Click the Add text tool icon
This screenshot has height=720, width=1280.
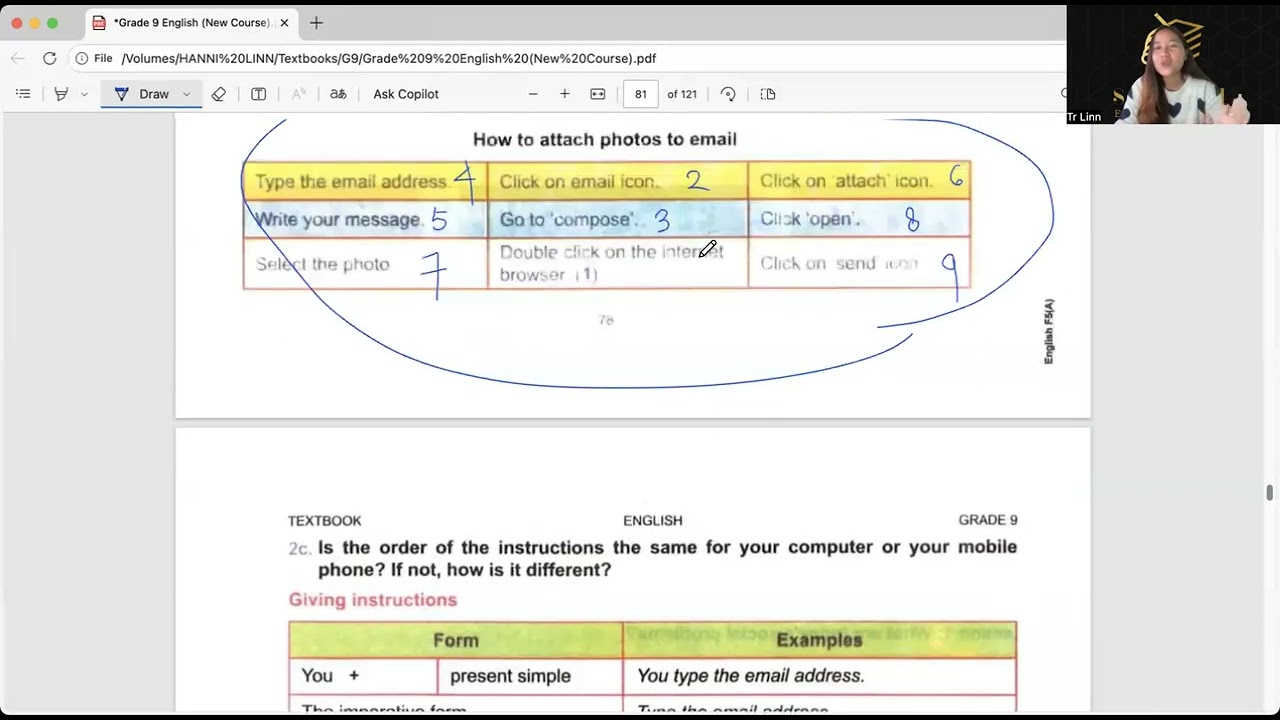click(x=258, y=94)
